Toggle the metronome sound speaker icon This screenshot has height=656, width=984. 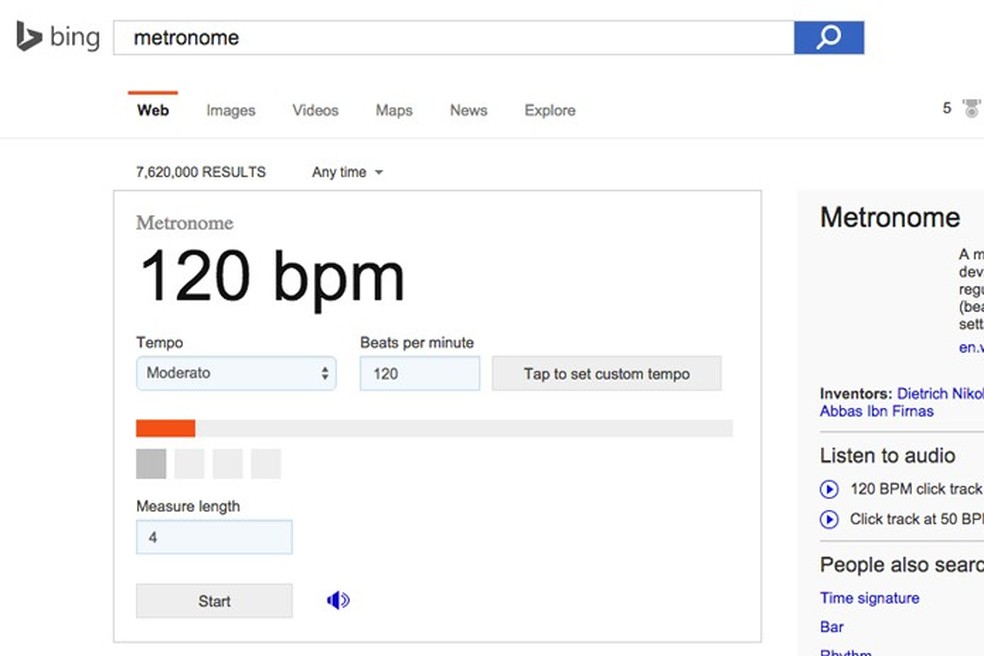338,601
